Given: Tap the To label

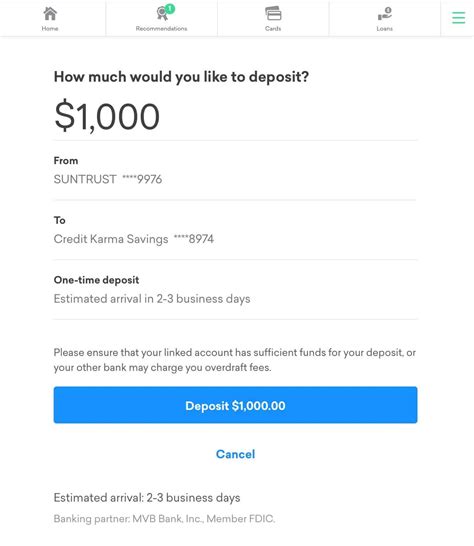Looking at the screenshot, I should [x=60, y=220].
